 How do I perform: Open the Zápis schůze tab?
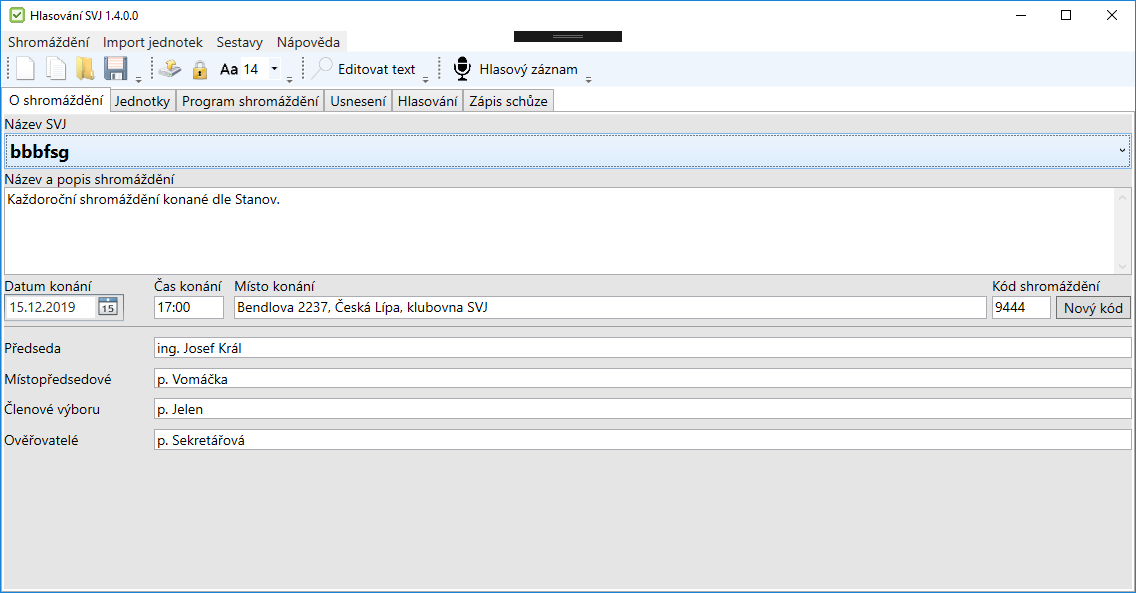[509, 101]
